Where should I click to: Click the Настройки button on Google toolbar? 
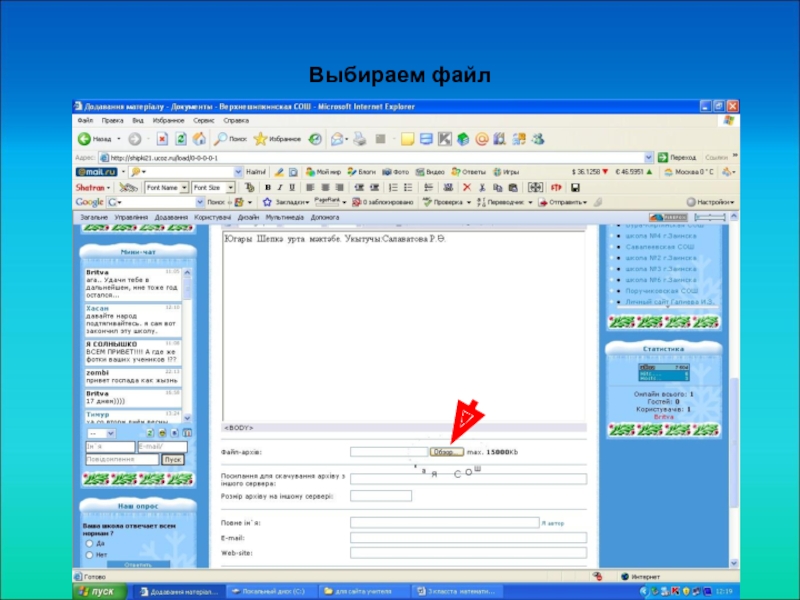[x=710, y=202]
